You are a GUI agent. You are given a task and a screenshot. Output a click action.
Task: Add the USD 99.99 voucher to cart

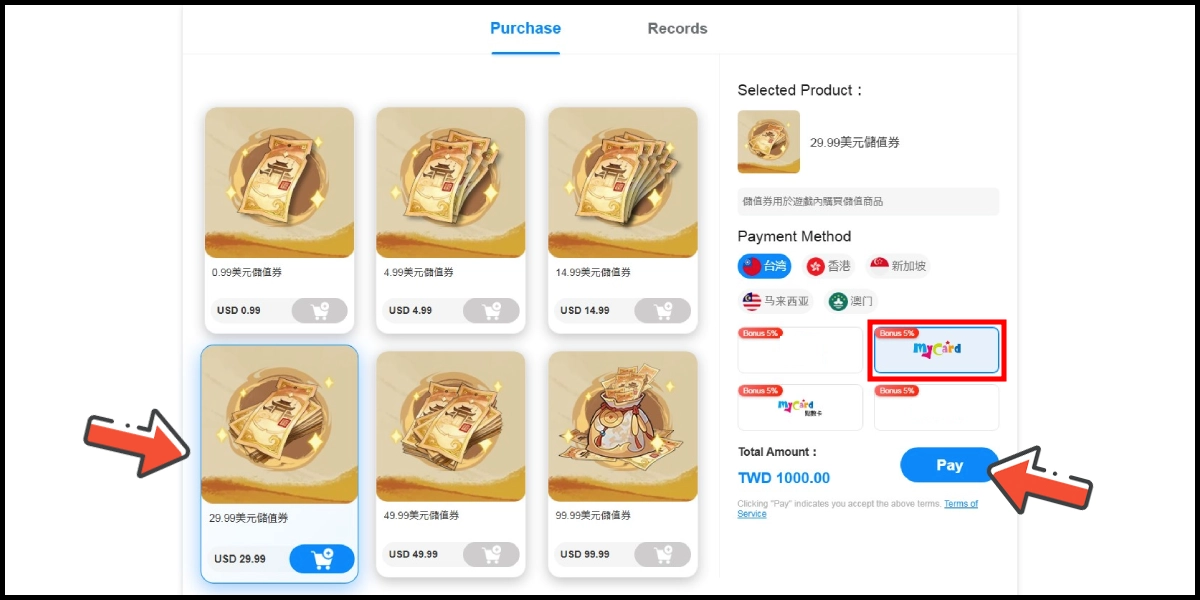coord(662,555)
